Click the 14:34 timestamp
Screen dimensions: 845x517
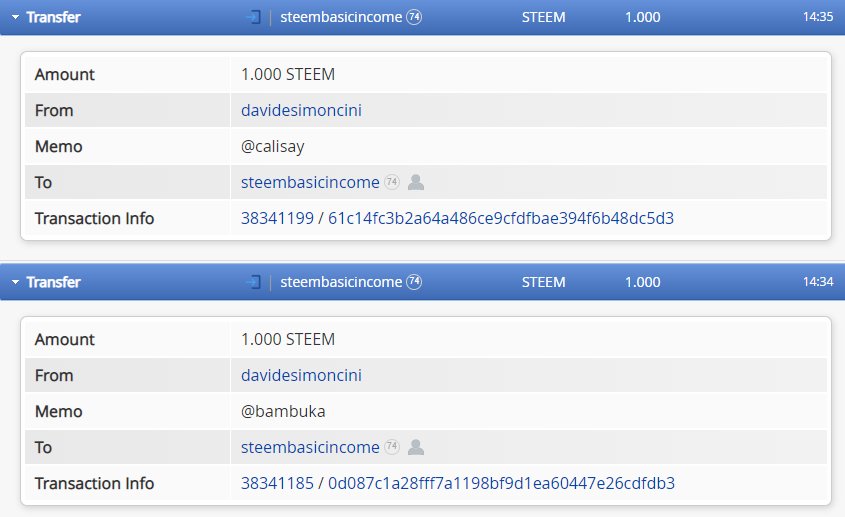tap(818, 281)
